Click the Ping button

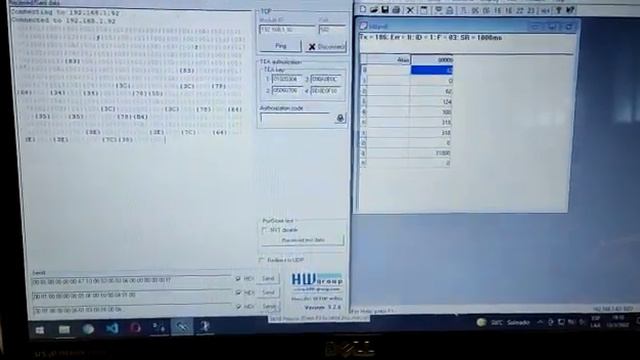point(280,46)
